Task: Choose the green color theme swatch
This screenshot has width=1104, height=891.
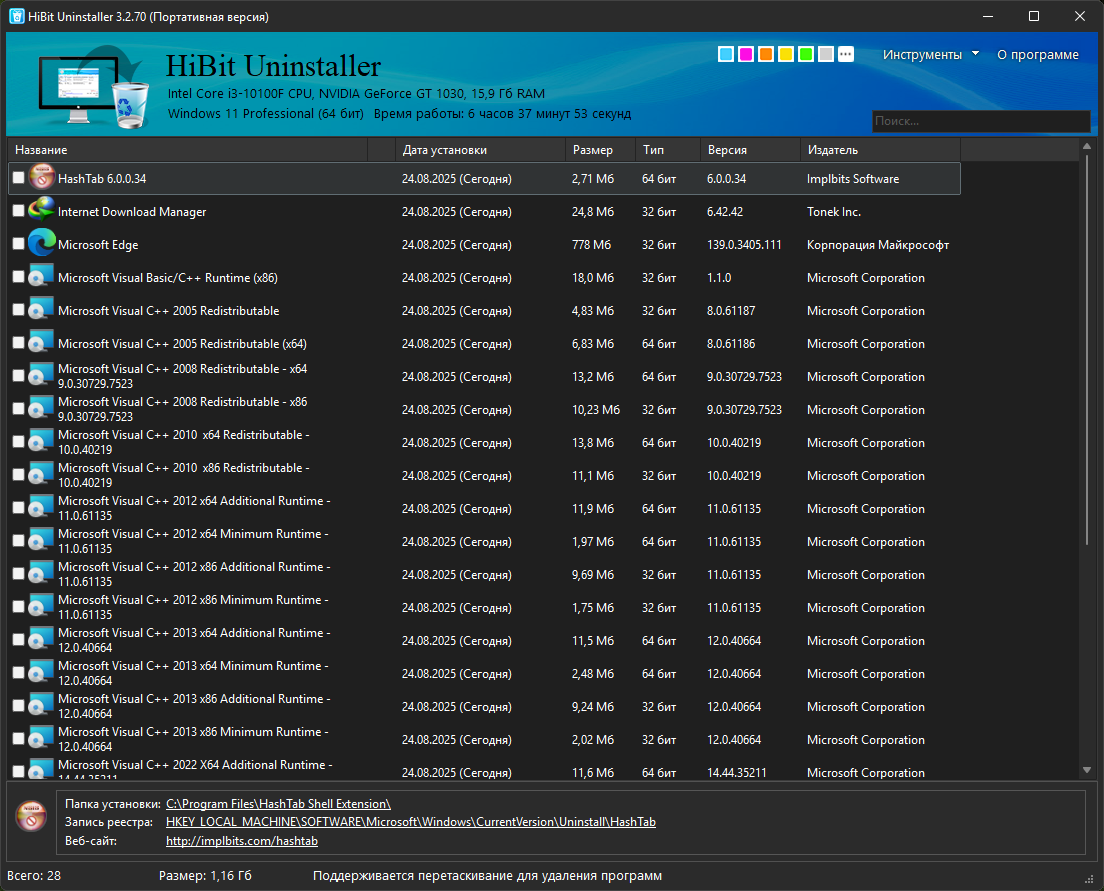Action: point(806,54)
